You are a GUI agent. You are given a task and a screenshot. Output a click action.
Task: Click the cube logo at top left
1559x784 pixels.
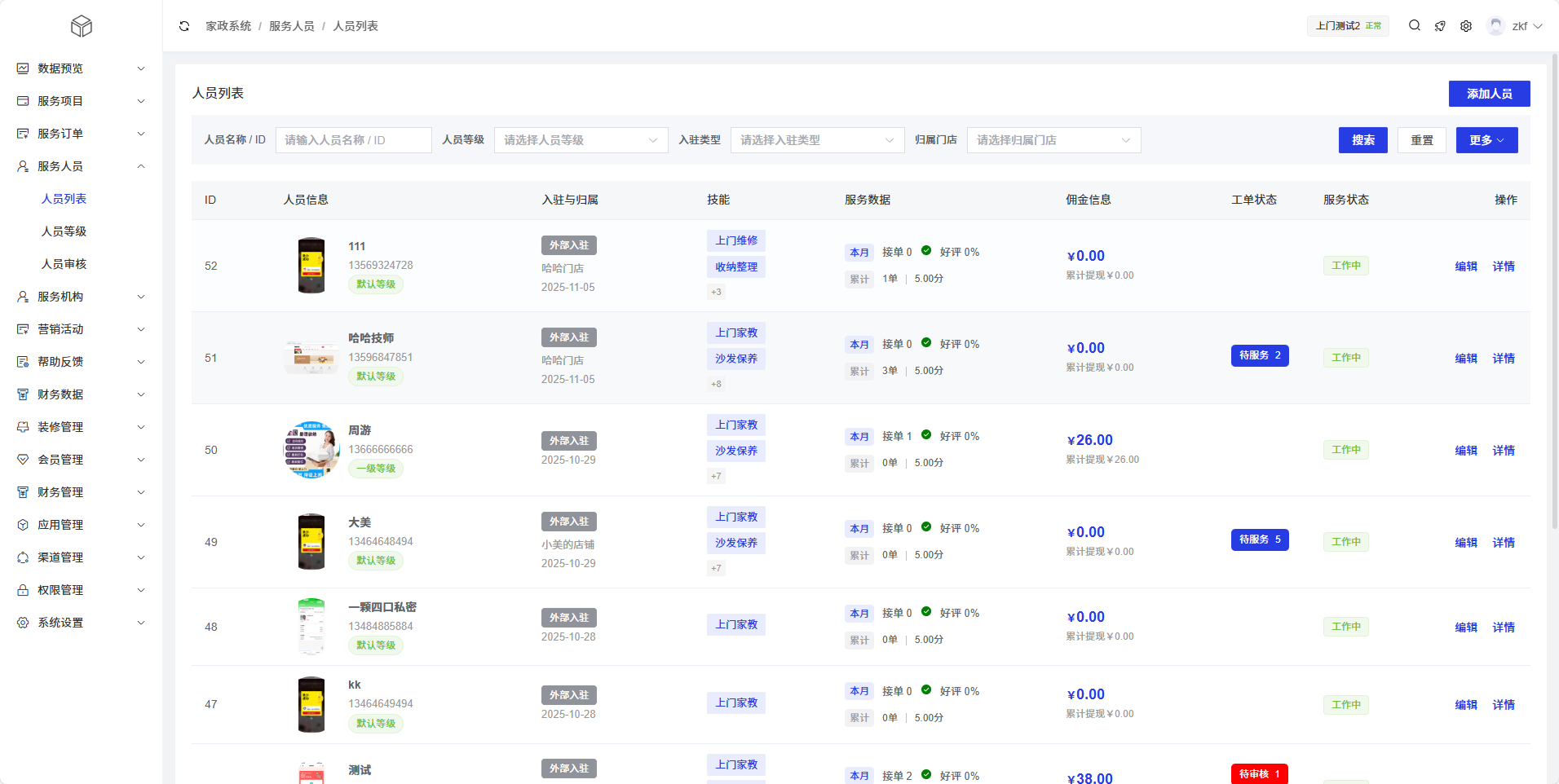coord(82,26)
